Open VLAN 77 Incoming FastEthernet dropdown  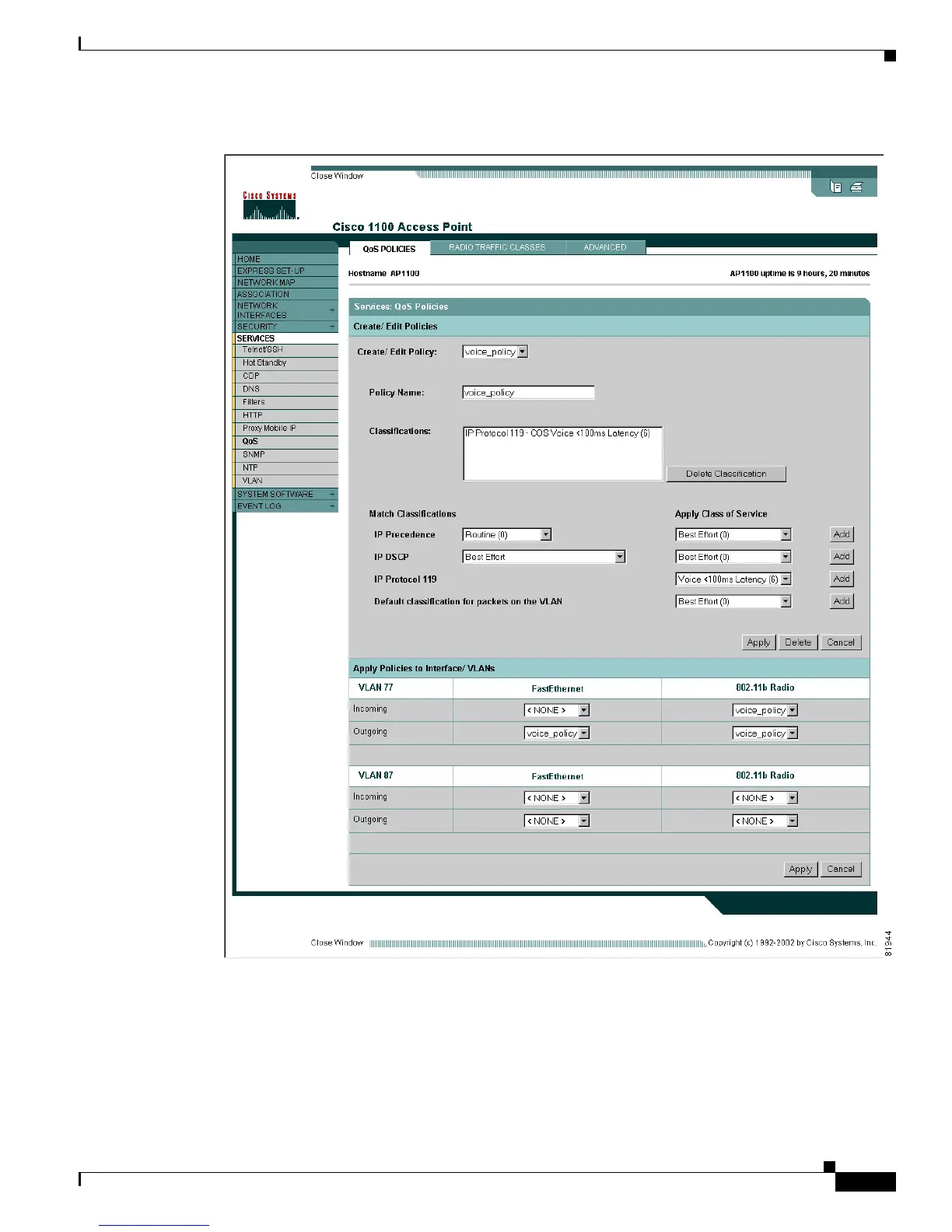pyautogui.click(x=557, y=710)
